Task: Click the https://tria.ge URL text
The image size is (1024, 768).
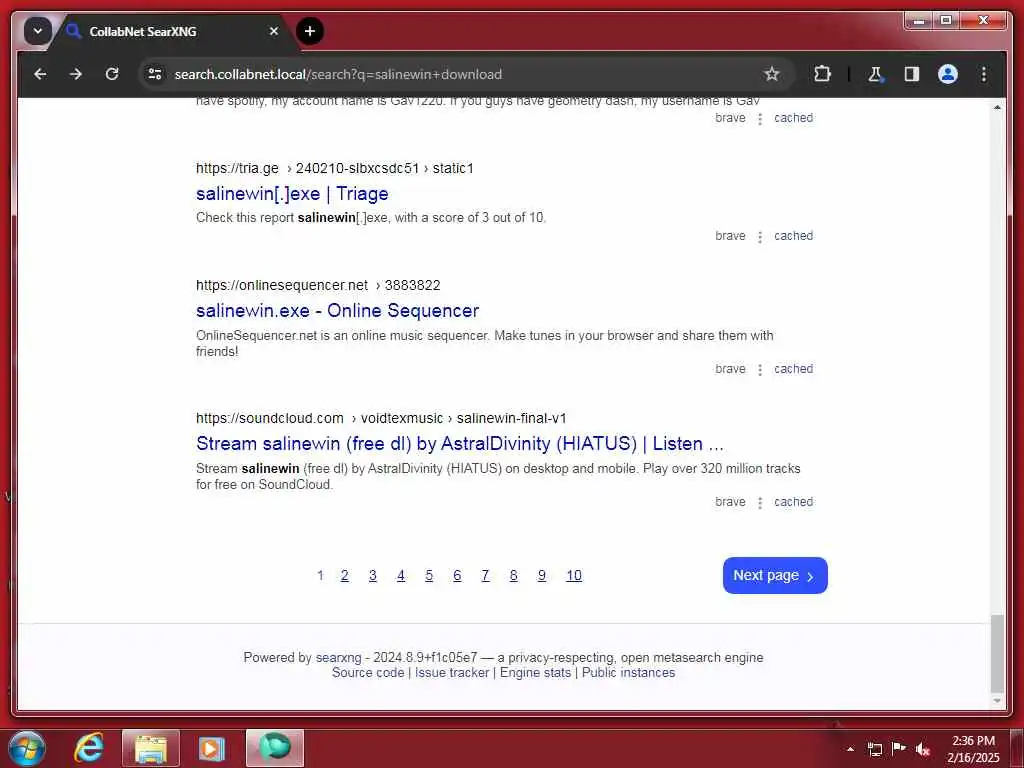Action: (237, 168)
